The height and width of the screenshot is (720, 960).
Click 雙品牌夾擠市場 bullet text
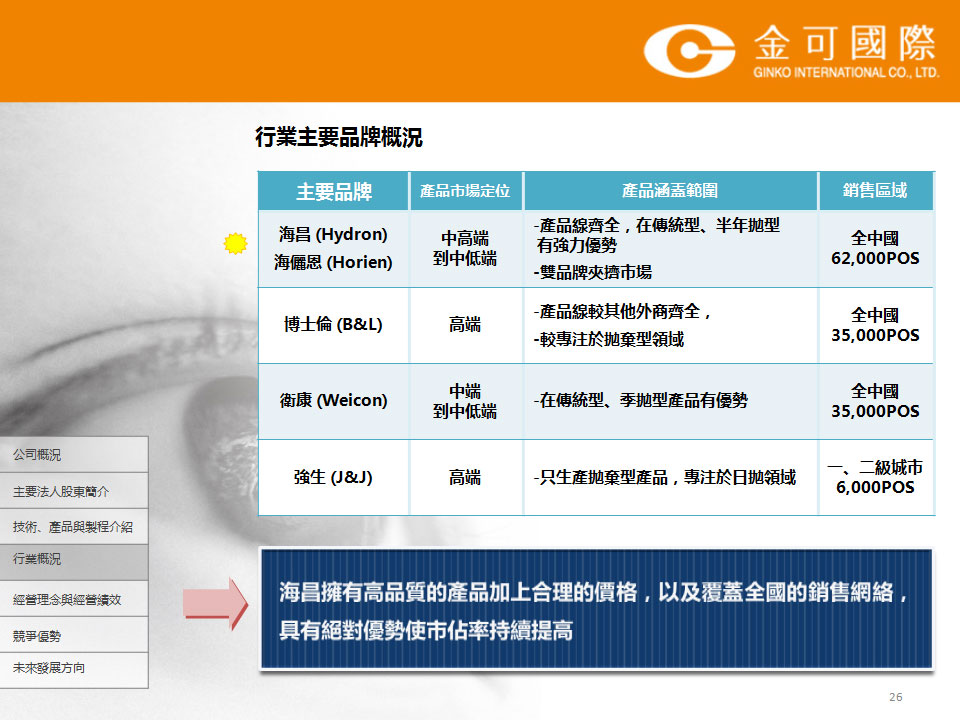(593, 272)
